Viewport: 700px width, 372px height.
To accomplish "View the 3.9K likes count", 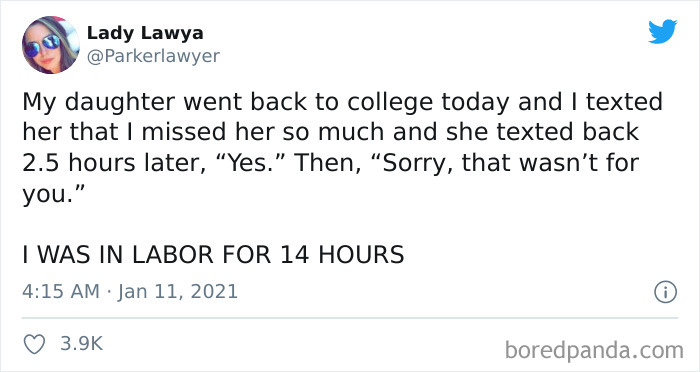I will (x=82, y=343).
